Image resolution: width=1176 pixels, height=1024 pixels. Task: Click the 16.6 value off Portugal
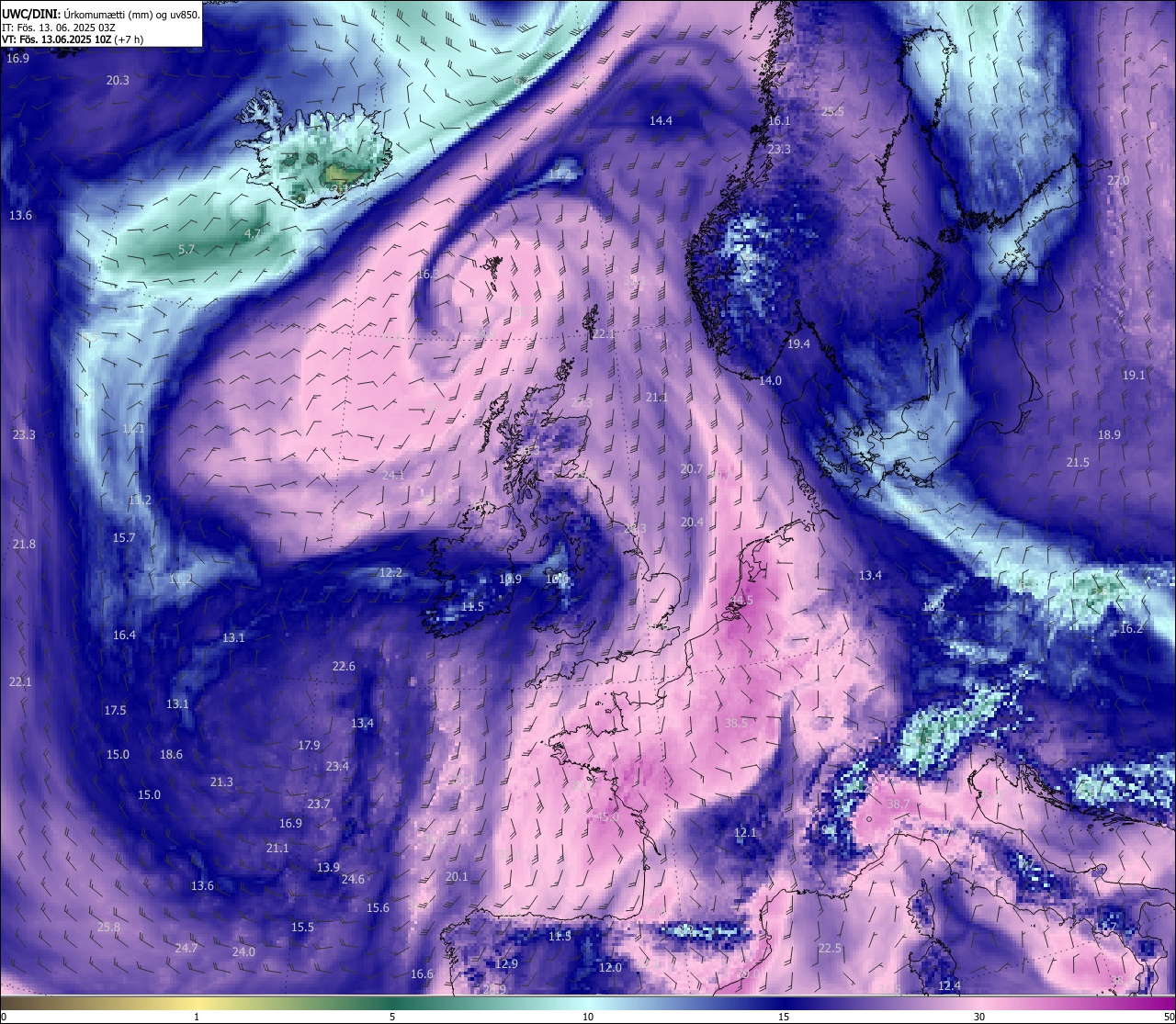coord(422,973)
